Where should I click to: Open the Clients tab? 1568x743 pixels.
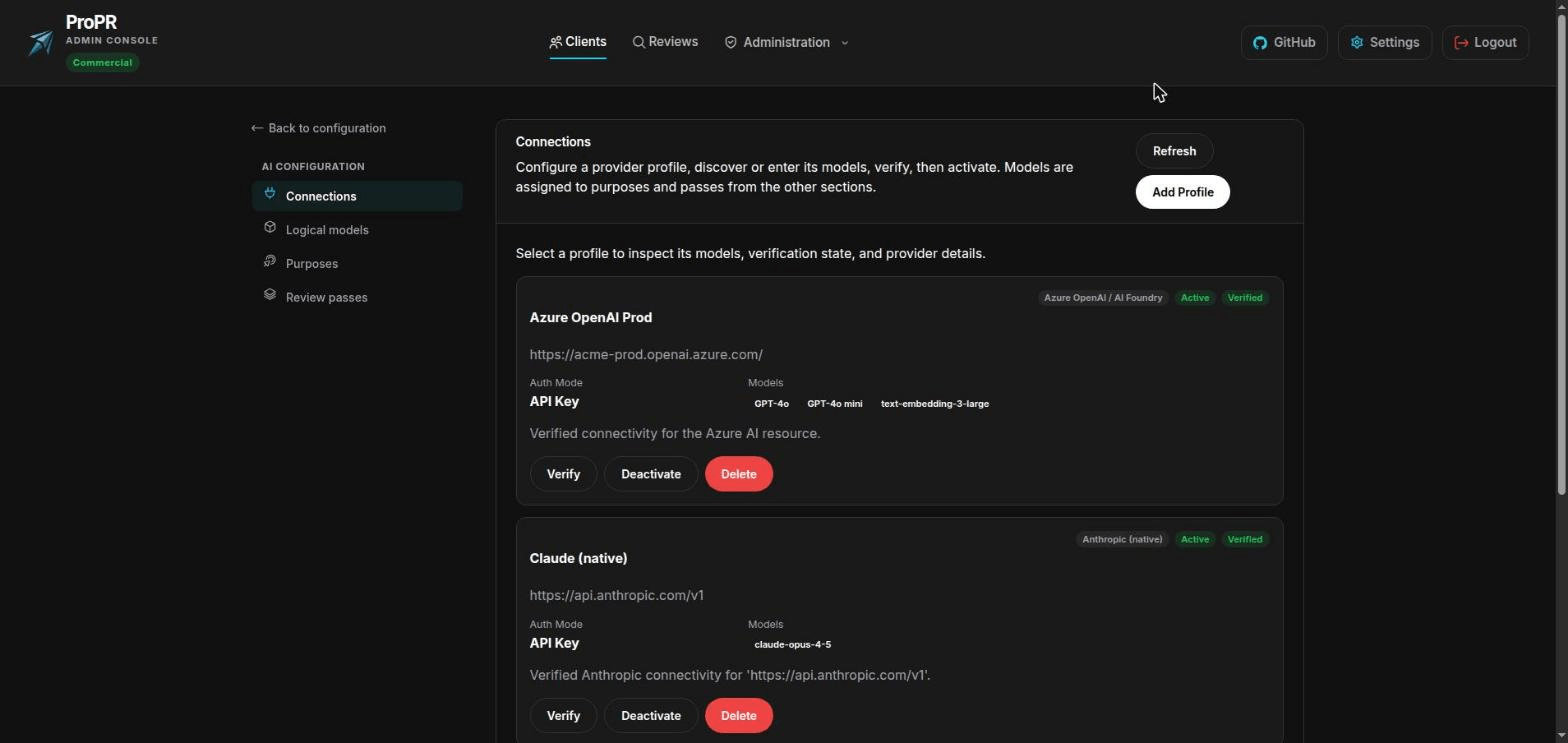(x=578, y=42)
